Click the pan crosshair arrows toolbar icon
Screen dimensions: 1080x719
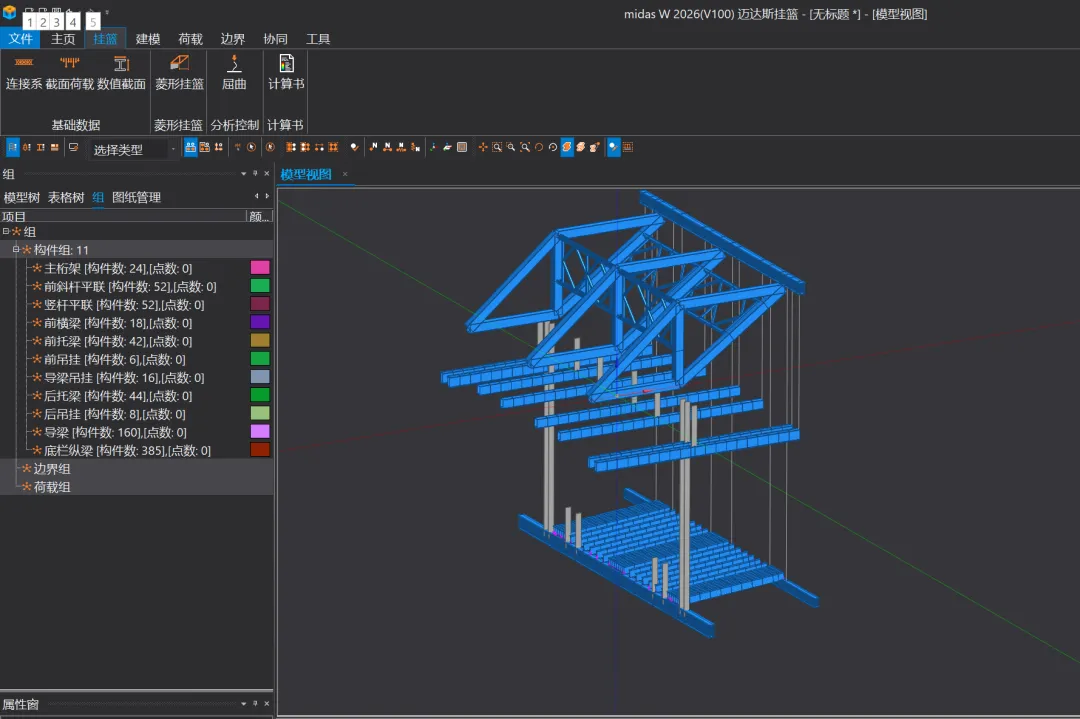coord(483,147)
